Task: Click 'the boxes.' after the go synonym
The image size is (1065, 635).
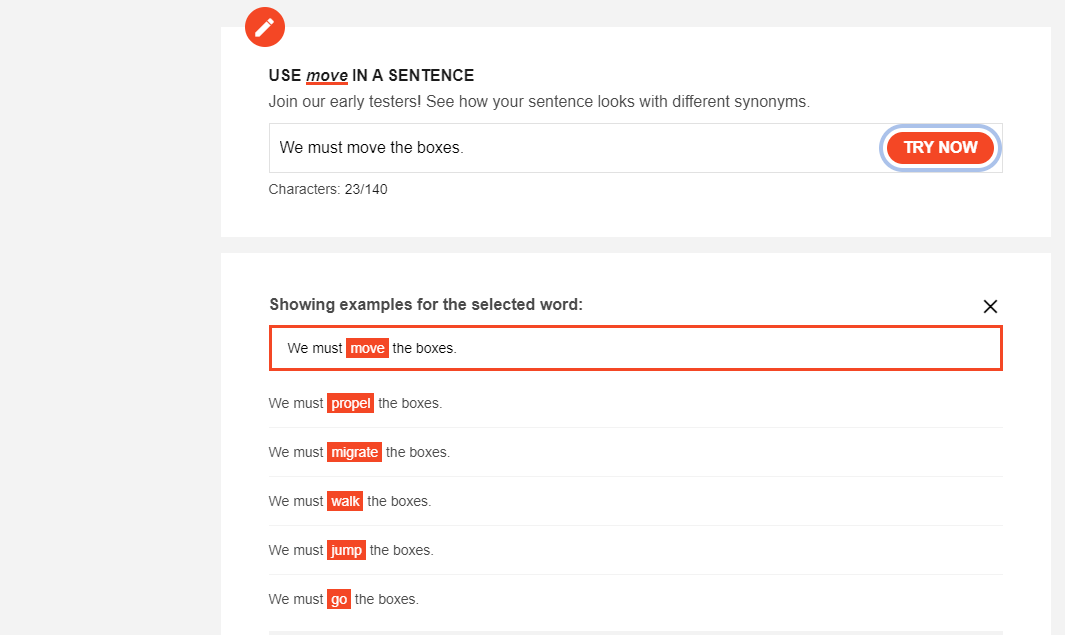Action: (x=387, y=599)
